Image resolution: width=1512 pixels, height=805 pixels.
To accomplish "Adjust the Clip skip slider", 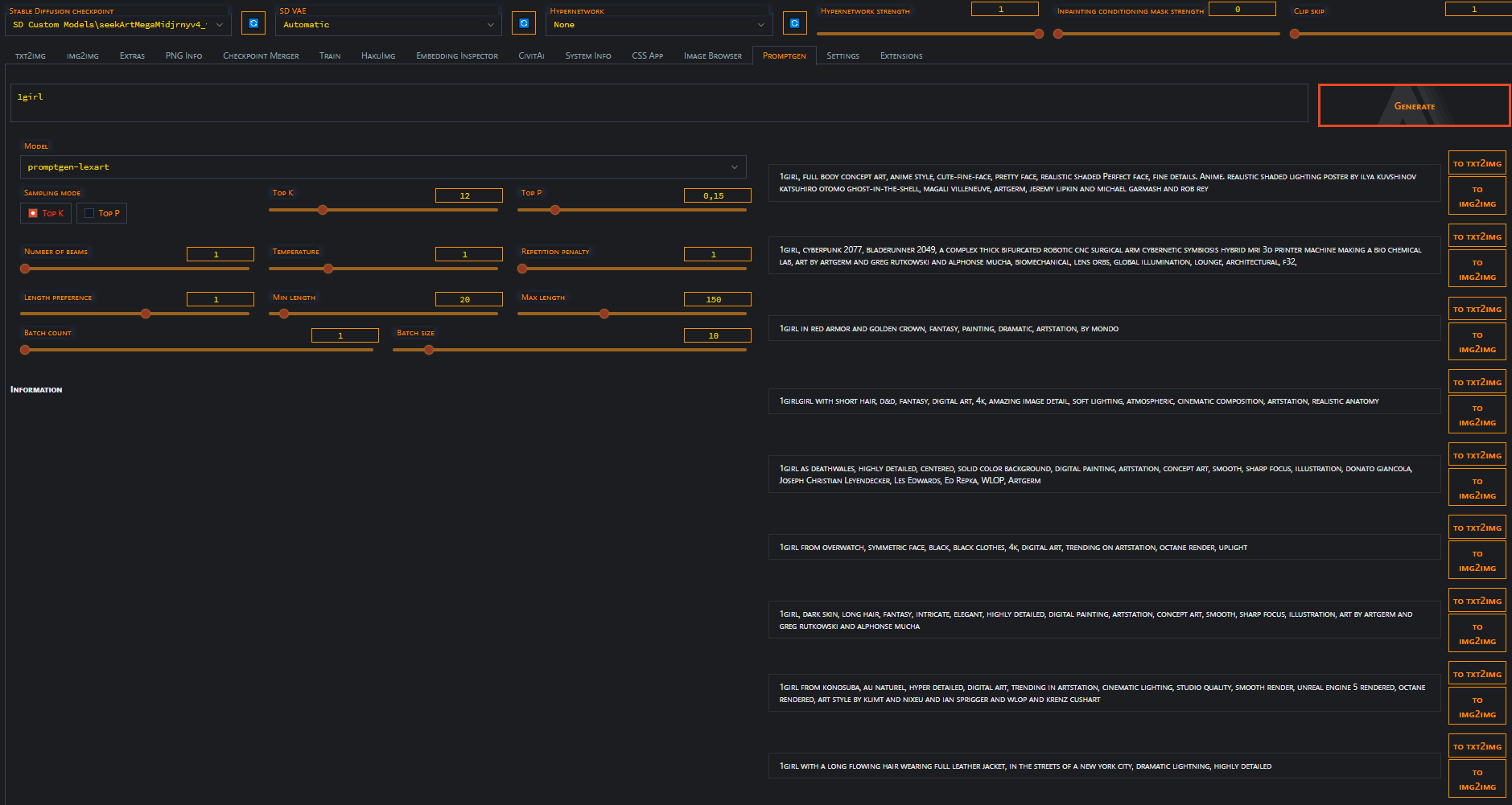I will click(1400, 34).
